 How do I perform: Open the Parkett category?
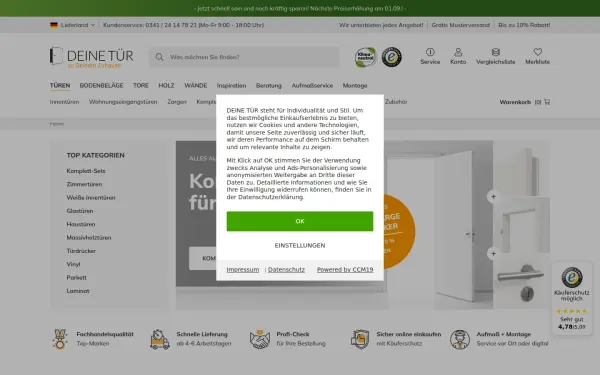pyautogui.click(x=77, y=277)
